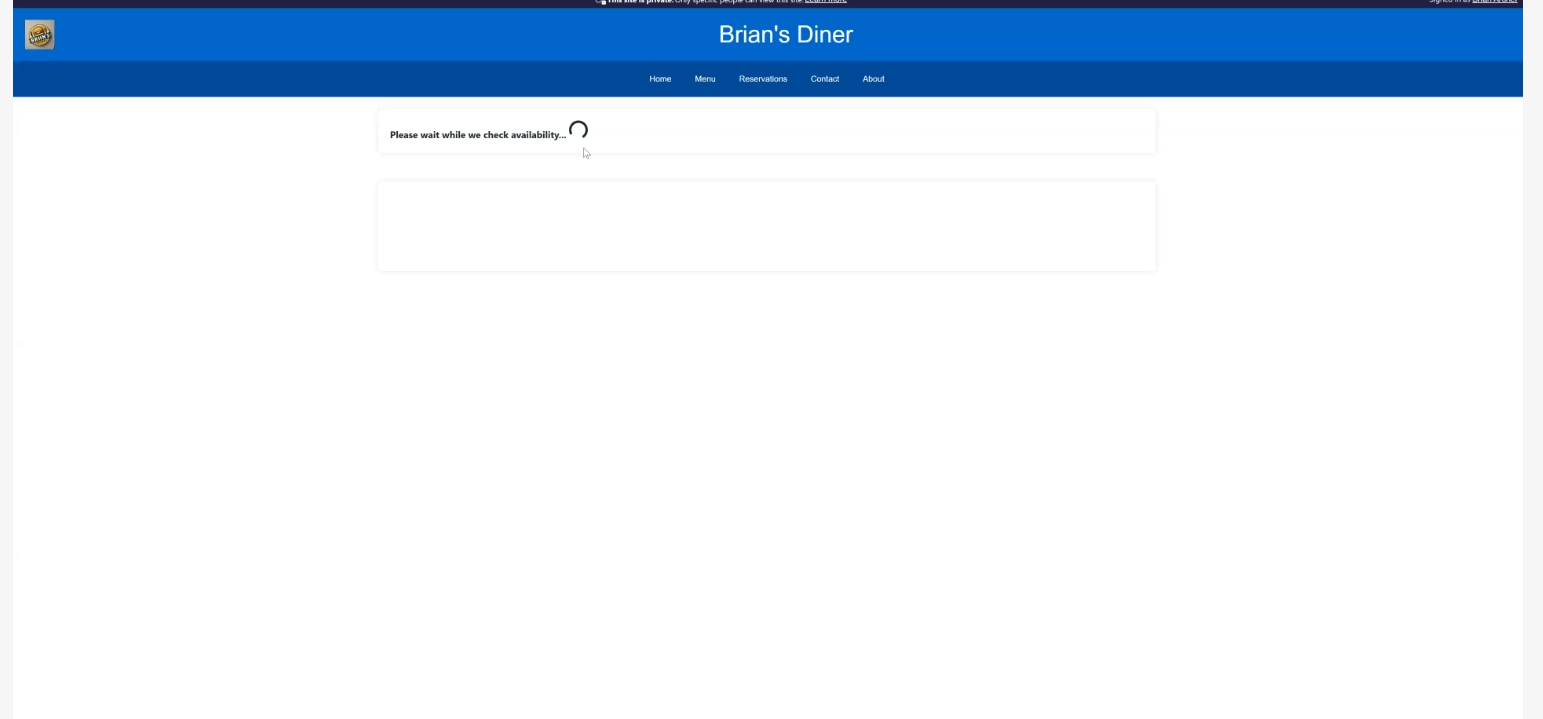Click the Brian's Diner logo icon

[x=39, y=35]
